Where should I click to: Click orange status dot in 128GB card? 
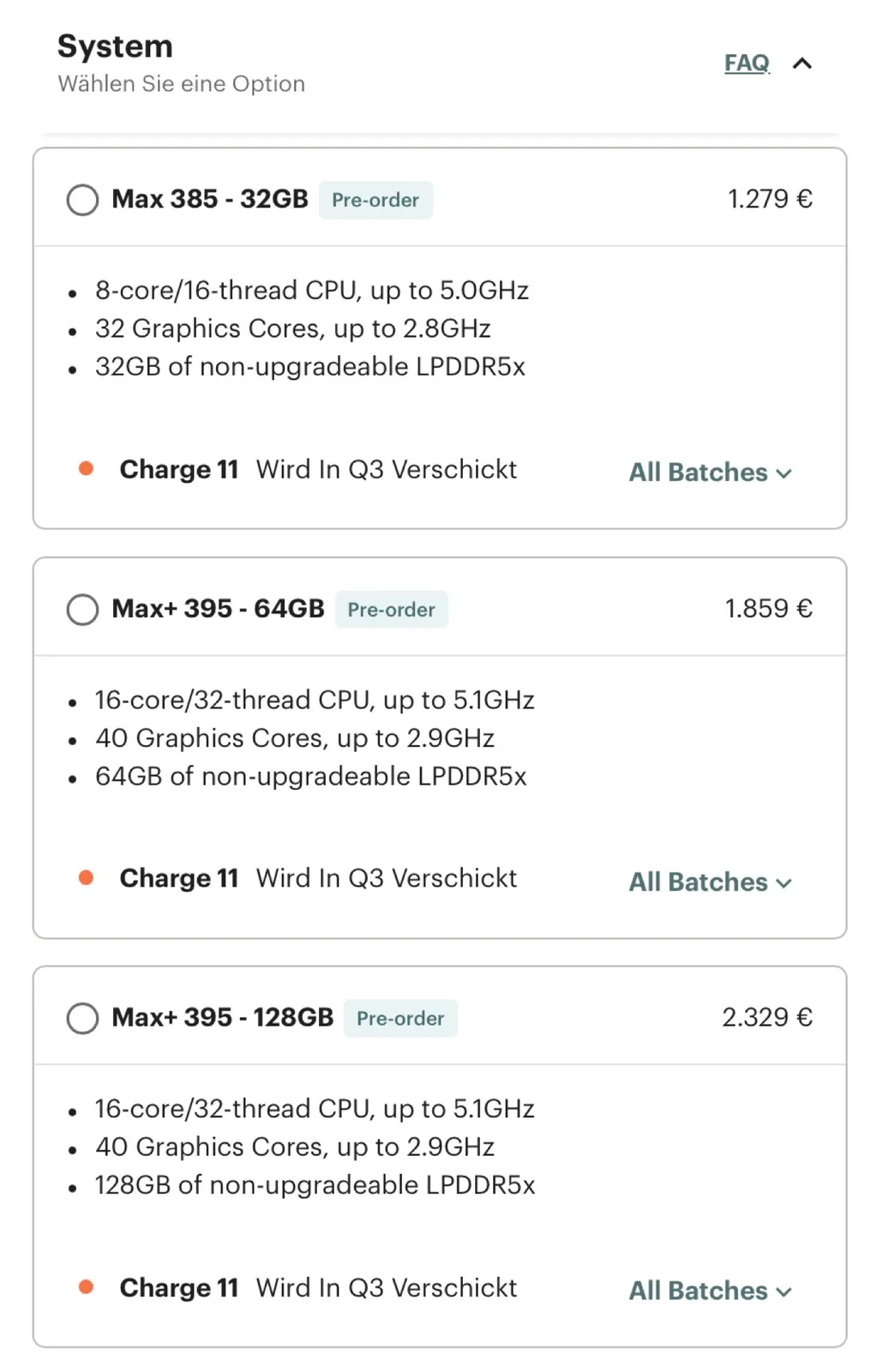pyautogui.click(x=86, y=1286)
